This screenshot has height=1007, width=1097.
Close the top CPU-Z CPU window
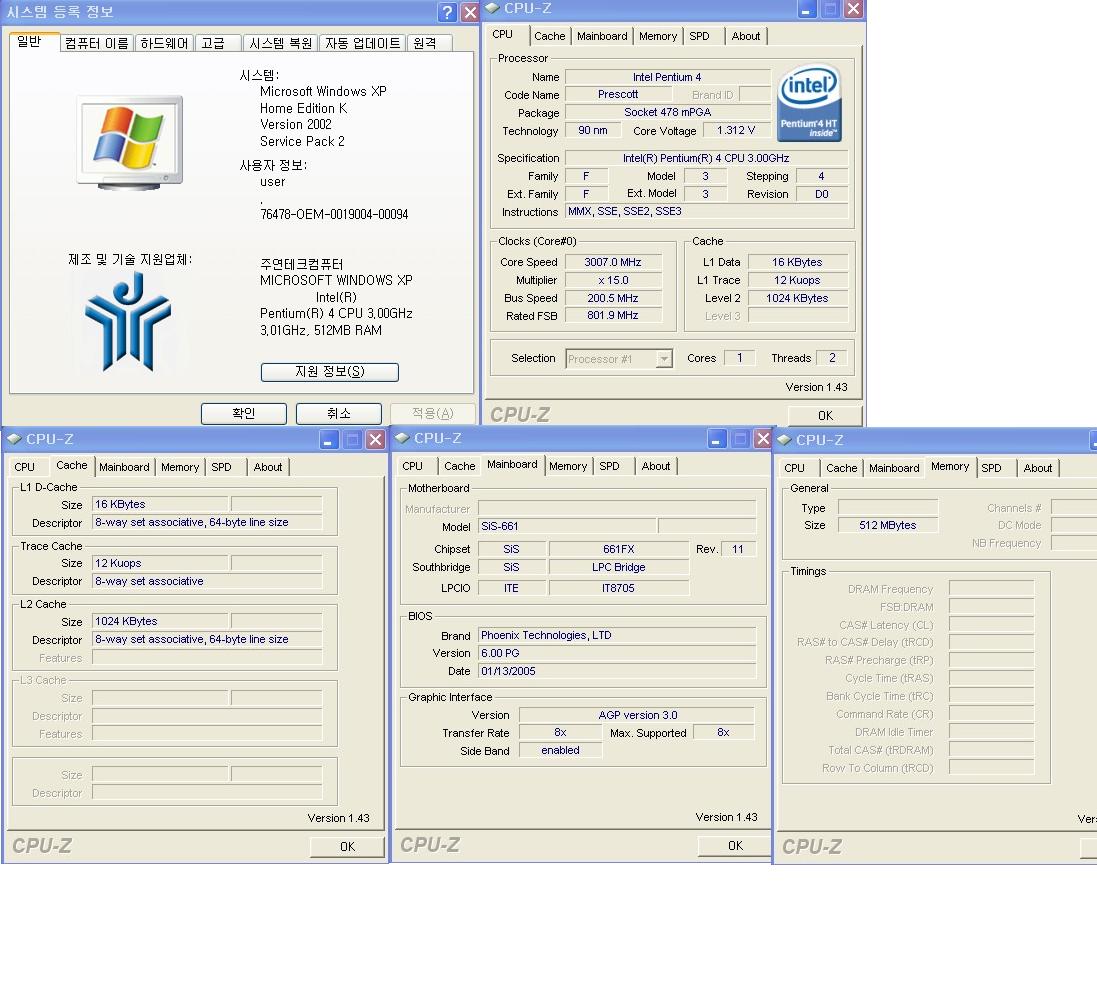click(x=853, y=9)
